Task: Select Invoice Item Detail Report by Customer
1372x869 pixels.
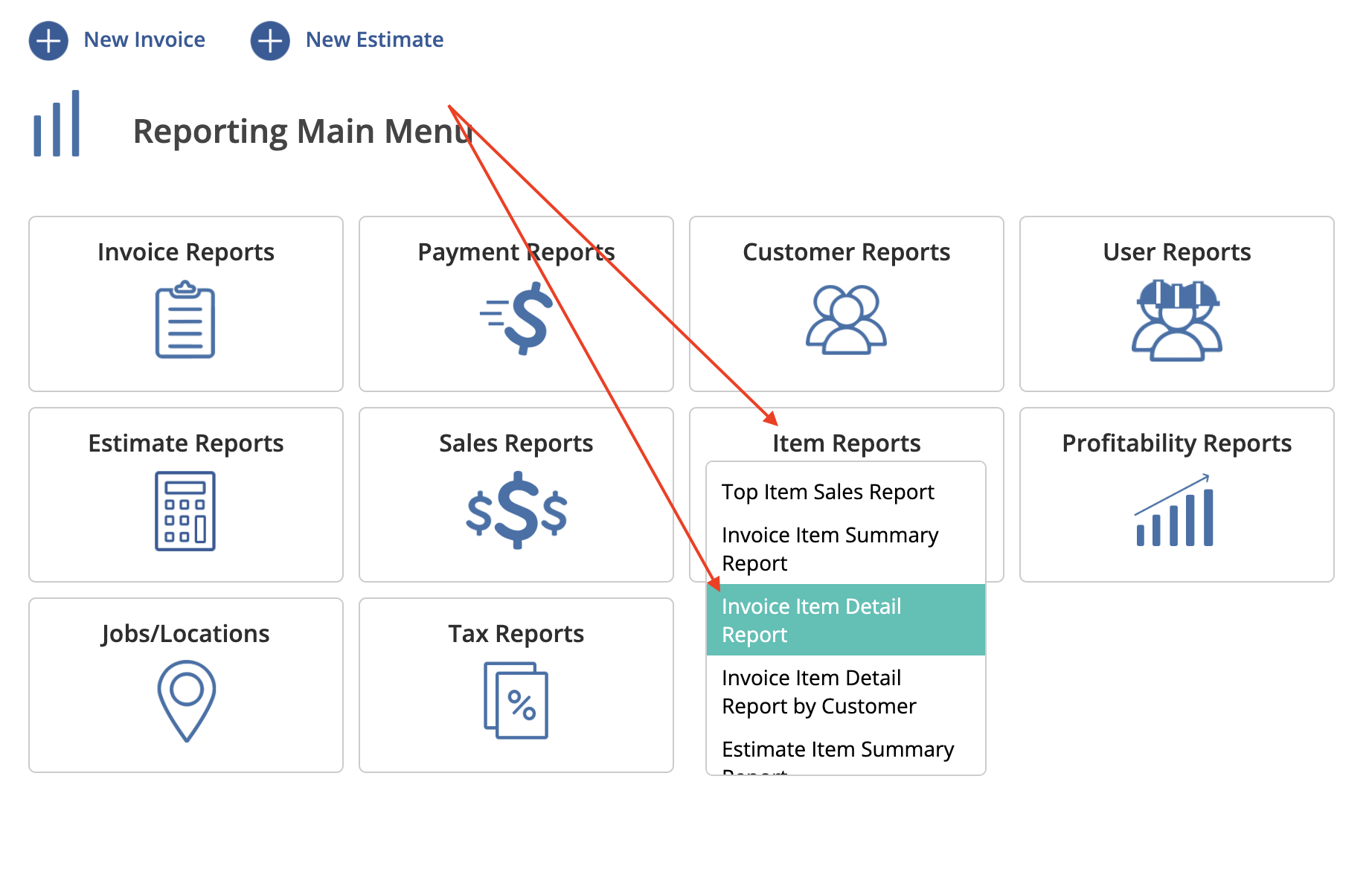Action: coord(818,691)
